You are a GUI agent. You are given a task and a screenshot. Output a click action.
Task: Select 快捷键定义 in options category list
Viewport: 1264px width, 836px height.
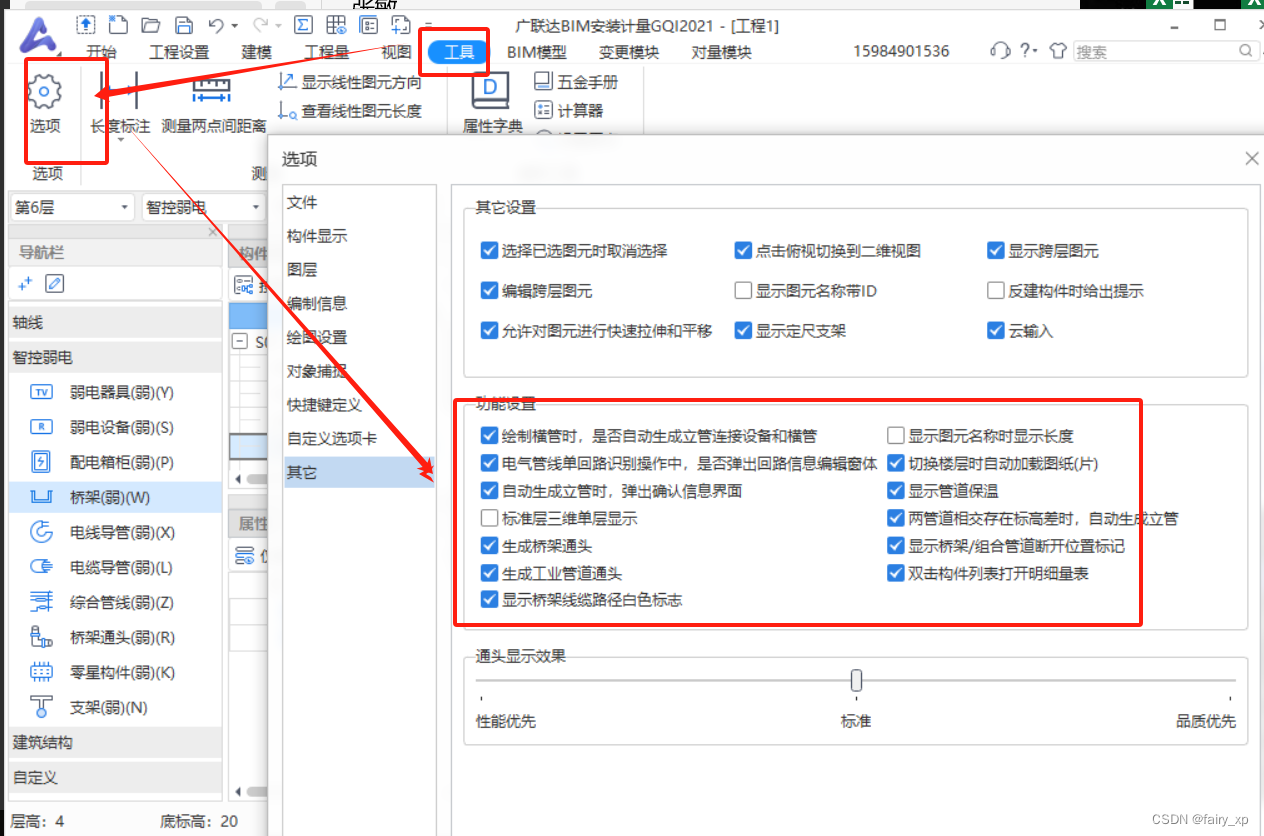[x=358, y=405]
